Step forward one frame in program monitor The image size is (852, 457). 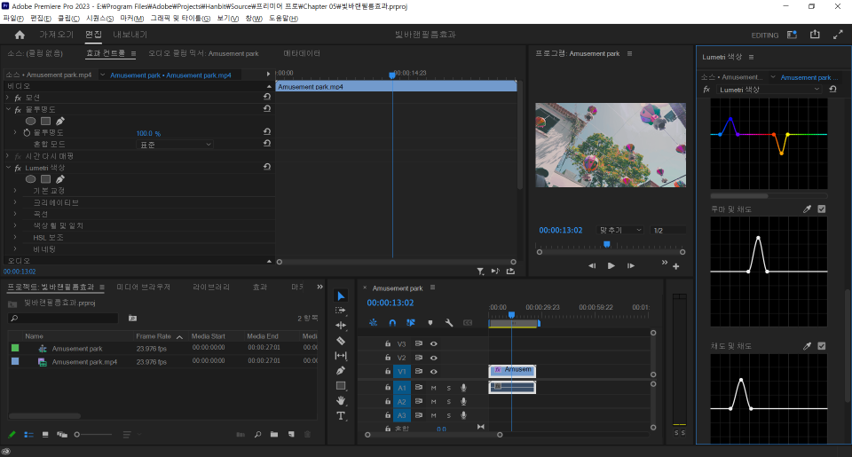630,266
